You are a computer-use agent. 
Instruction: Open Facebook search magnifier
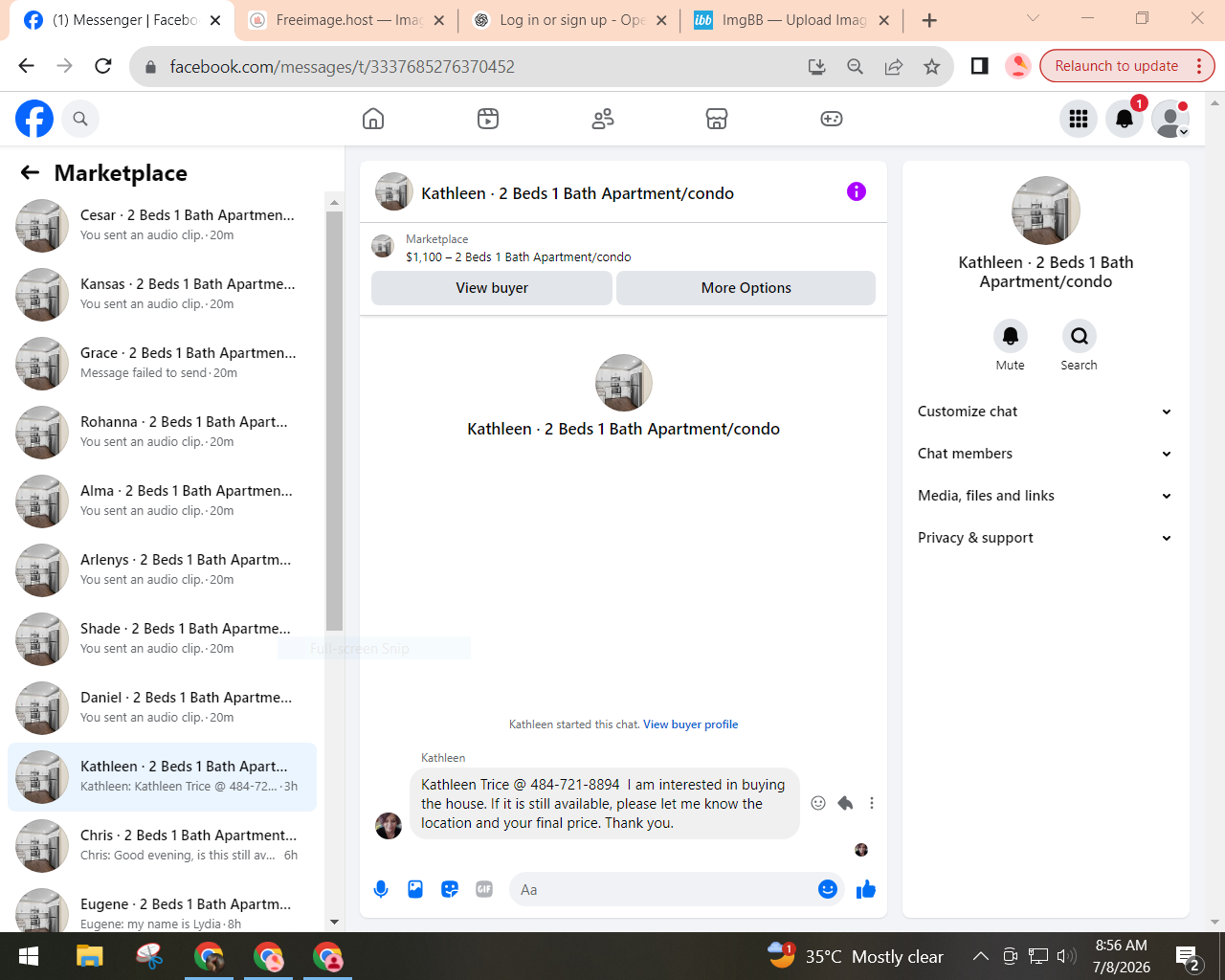[x=80, y=119]
